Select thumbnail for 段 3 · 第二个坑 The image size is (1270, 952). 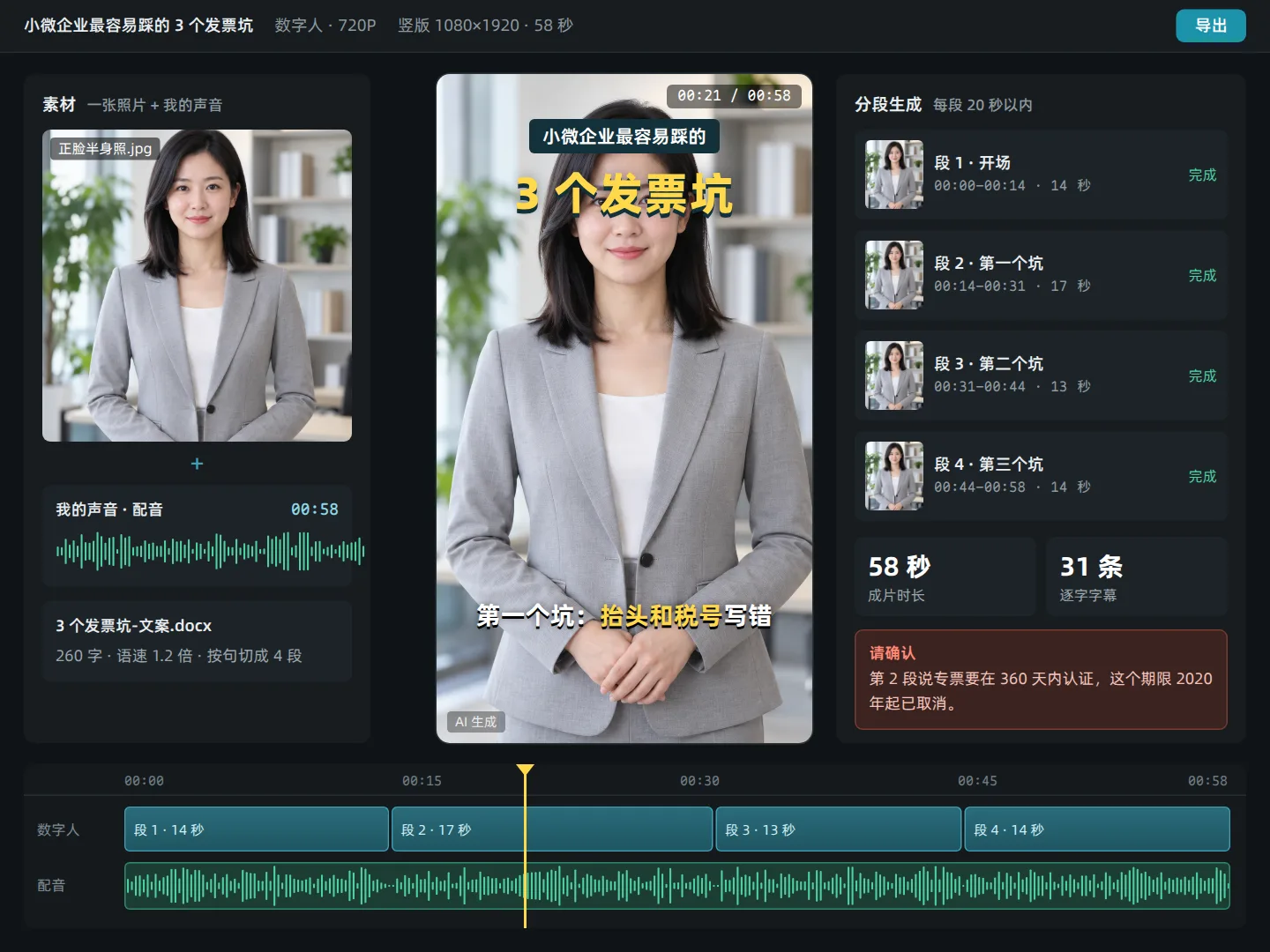tap(894, 376)
